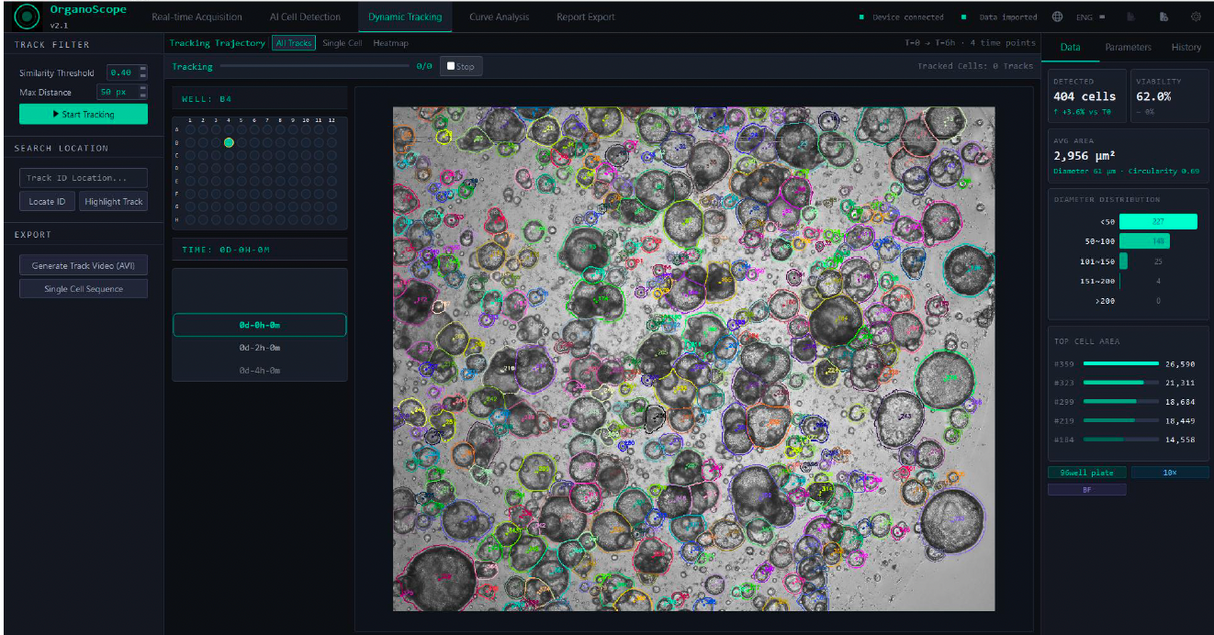Select well A1 in plate map
The image size is (1214, 635).
tap(190, 130)
